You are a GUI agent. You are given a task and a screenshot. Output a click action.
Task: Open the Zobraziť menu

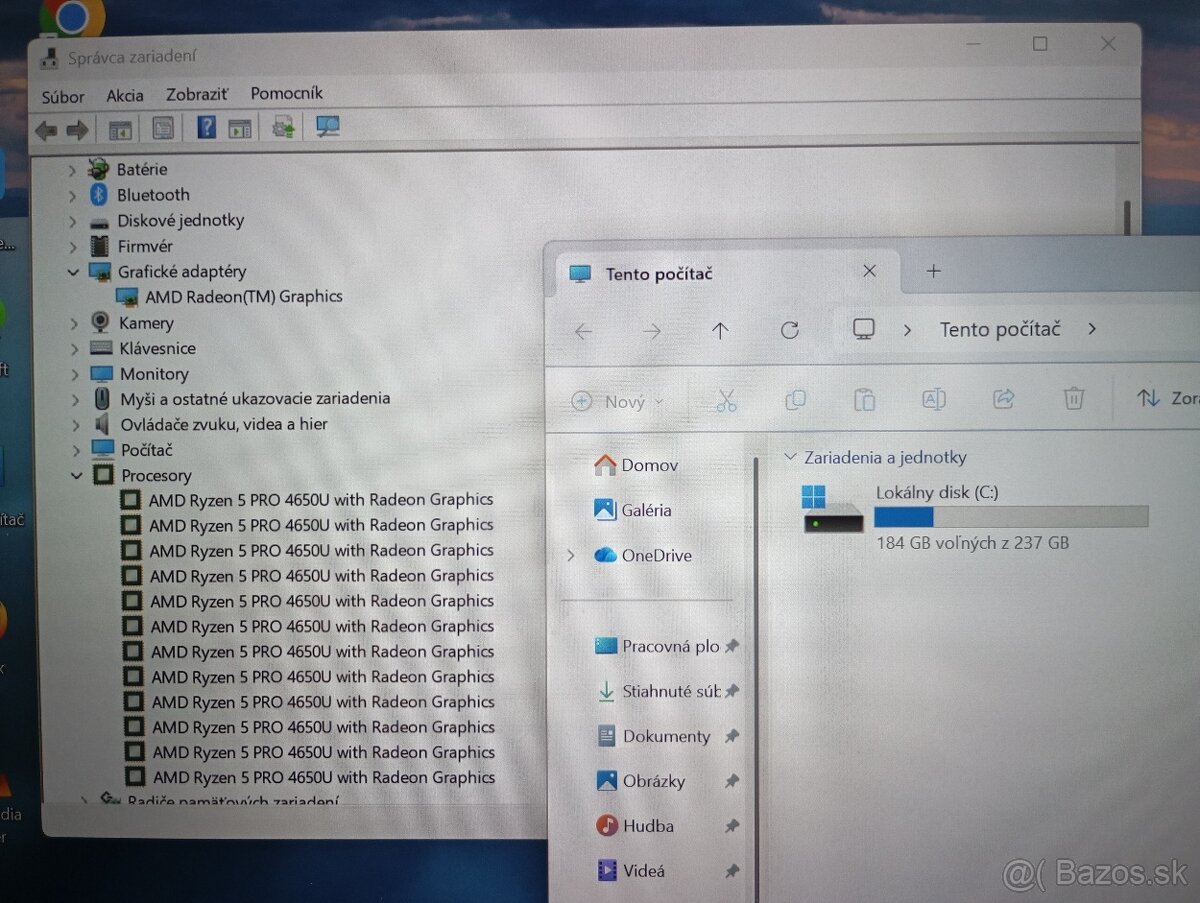pos(197,94)
